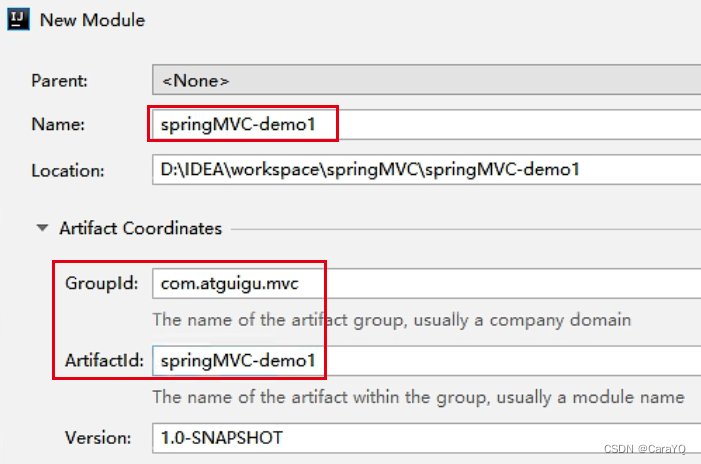Click the artifact group hint text
The image size is (701, 464).
[x=392, y=321]
